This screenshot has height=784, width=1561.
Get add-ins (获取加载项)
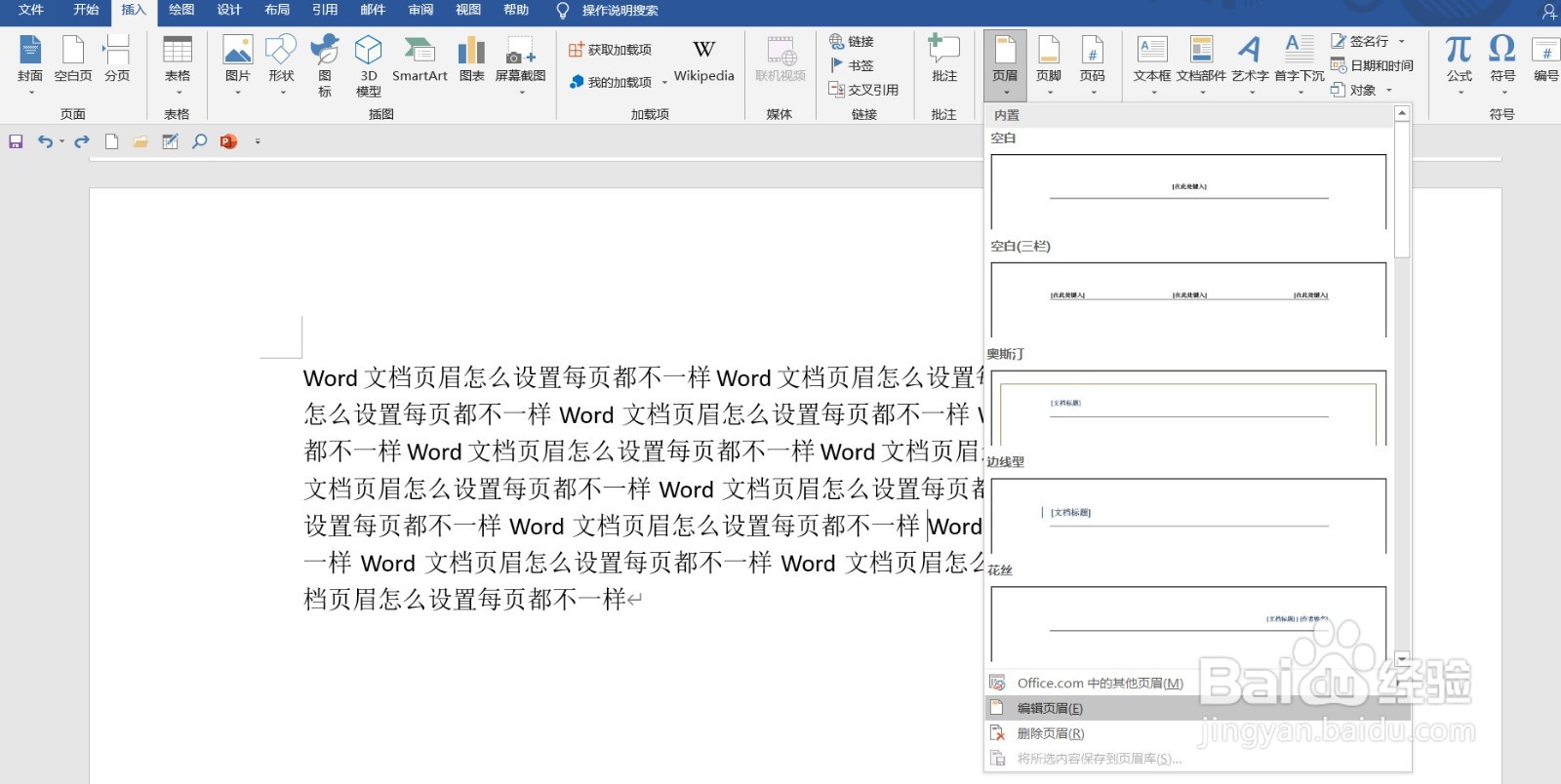(x=611, y=50)
